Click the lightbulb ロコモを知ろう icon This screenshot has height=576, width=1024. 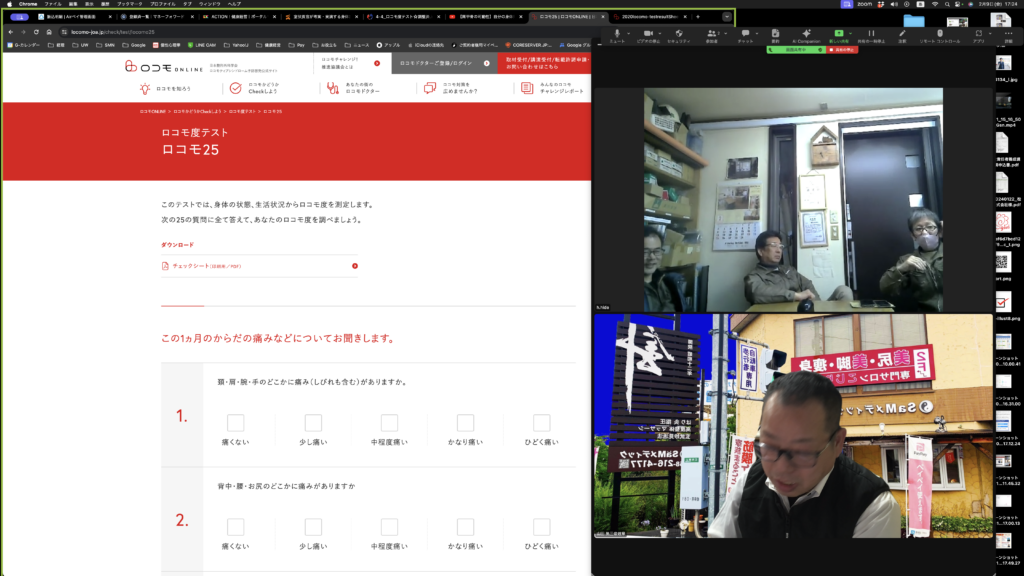click(x=144, y=88)
